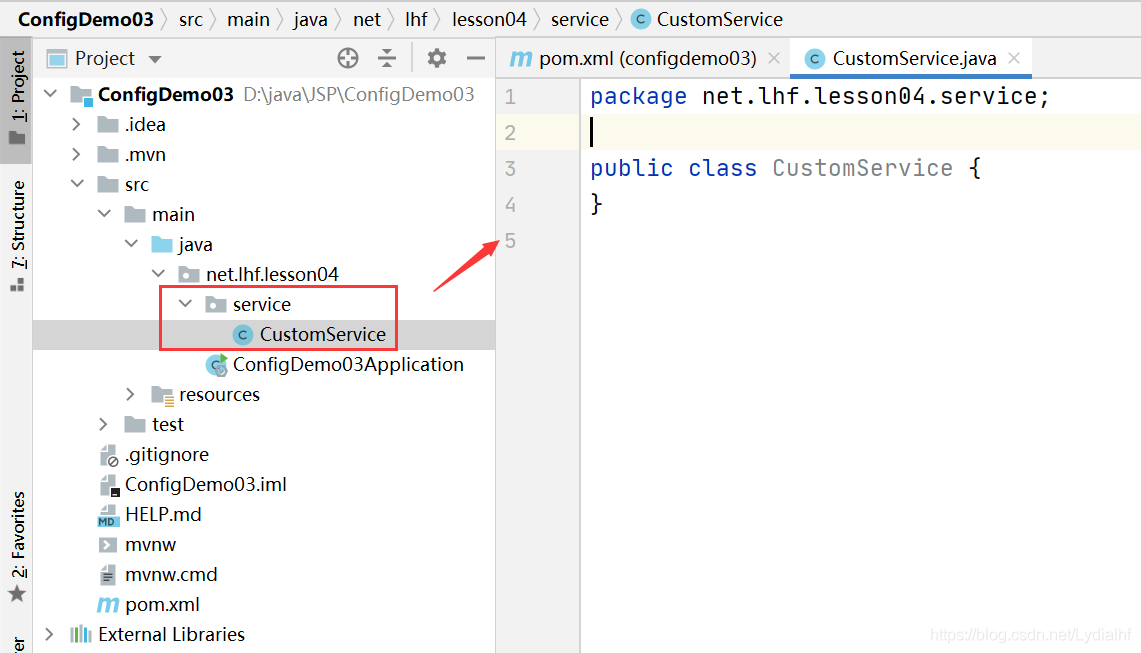Click the test folder icon

(135, 424)
